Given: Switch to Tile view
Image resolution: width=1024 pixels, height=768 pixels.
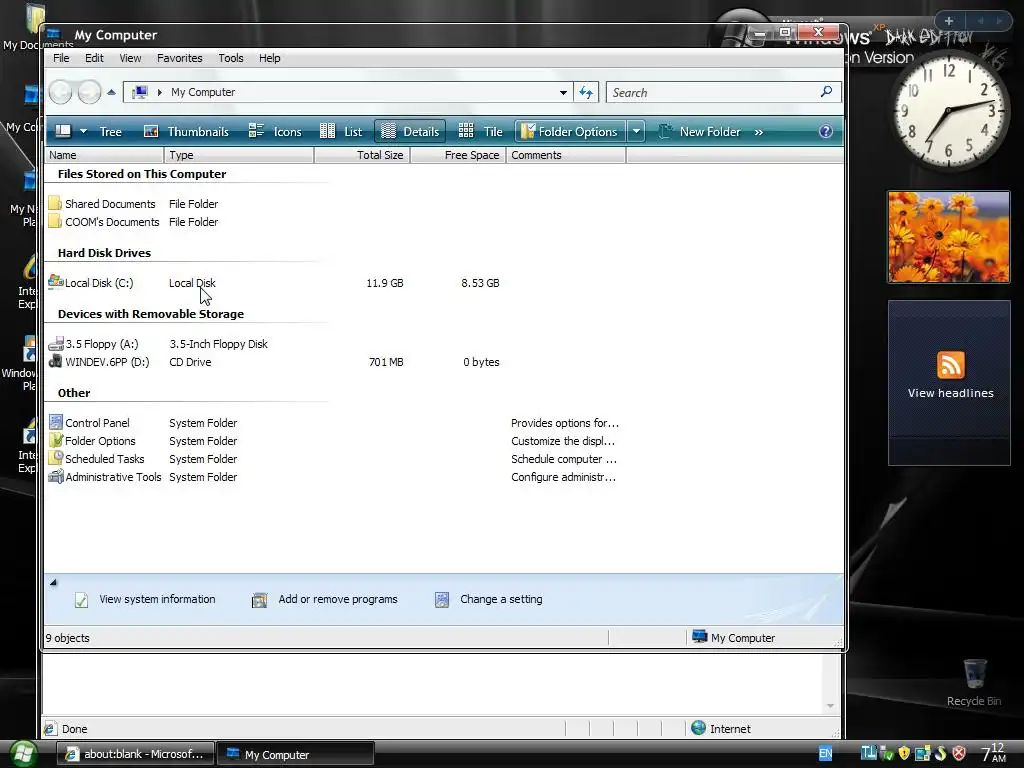Looking at the screenshot, I should [481, 131].
